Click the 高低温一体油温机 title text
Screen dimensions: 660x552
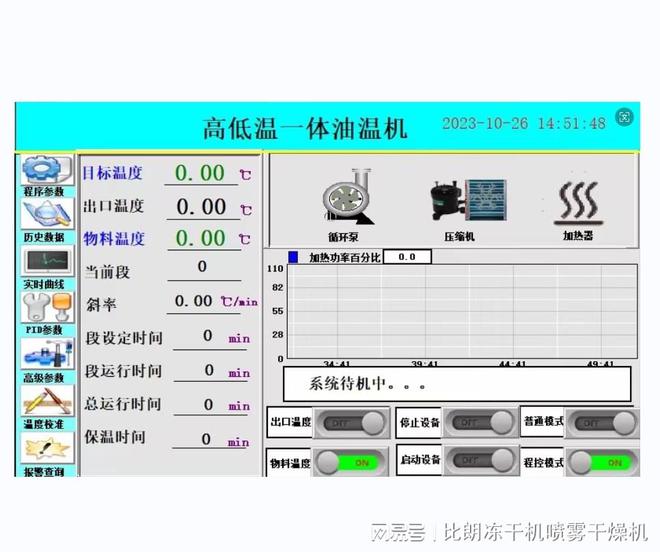pos(305,128)
